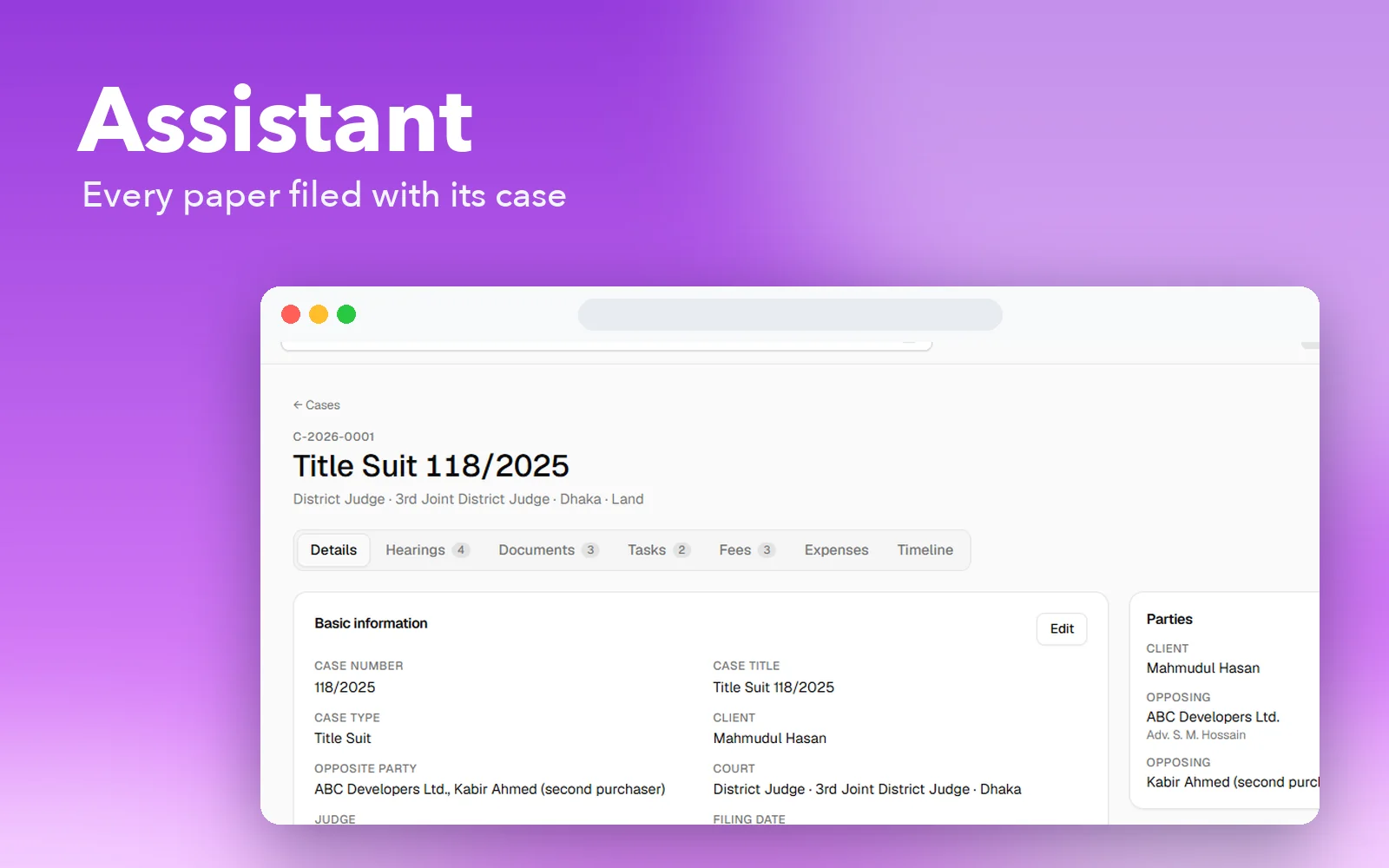Viewport: 1389px width, 868px height.
Task: Click the tagline Every paper filed with its case
Action: 324,195
